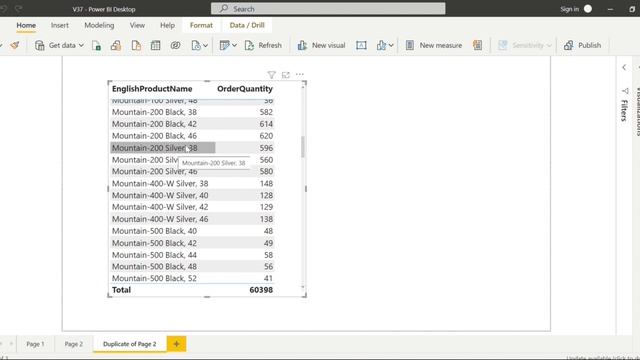Select the row Mountain-200 Black, 42

coord(192,124)
